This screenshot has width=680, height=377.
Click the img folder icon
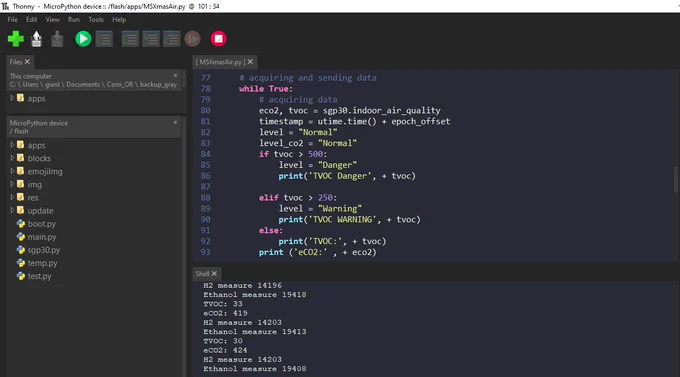coord(20,184)
